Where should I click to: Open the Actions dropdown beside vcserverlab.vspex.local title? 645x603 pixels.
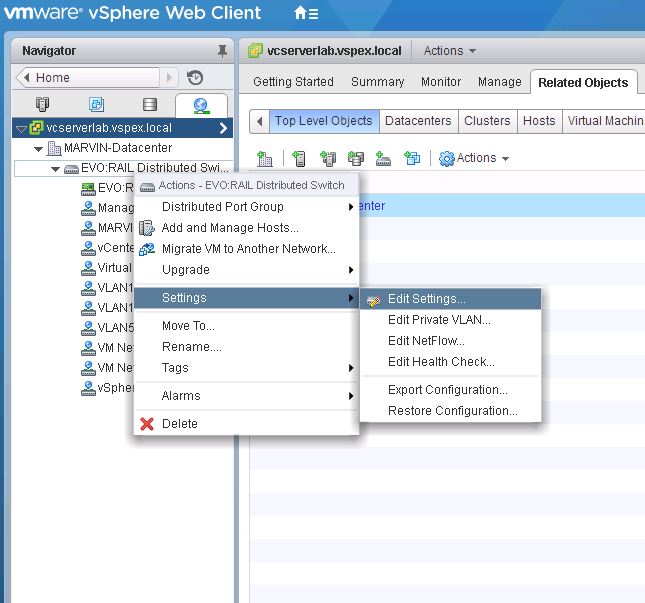(449, 51)
